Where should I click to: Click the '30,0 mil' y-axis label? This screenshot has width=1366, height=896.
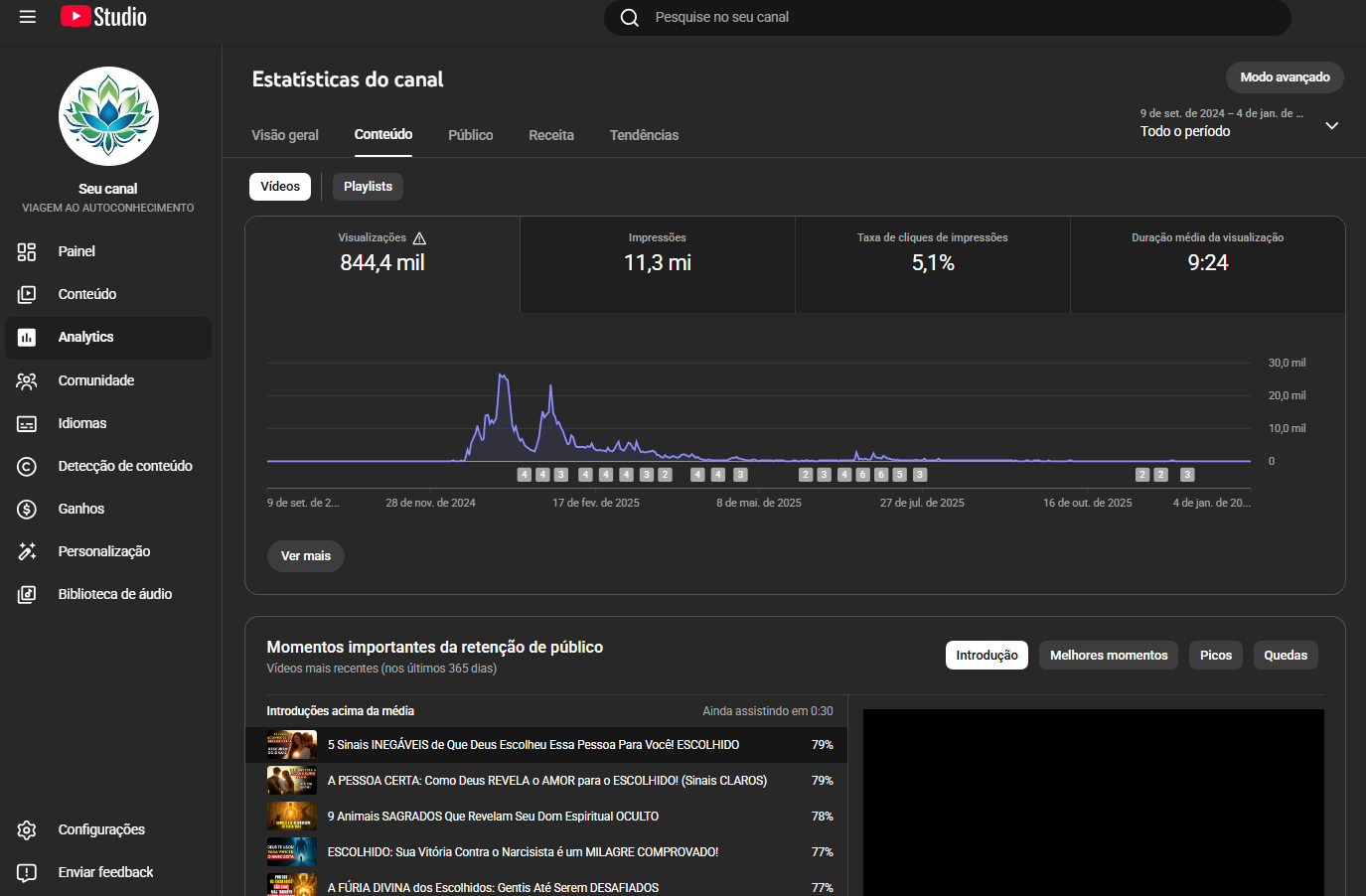point(1287,363)
